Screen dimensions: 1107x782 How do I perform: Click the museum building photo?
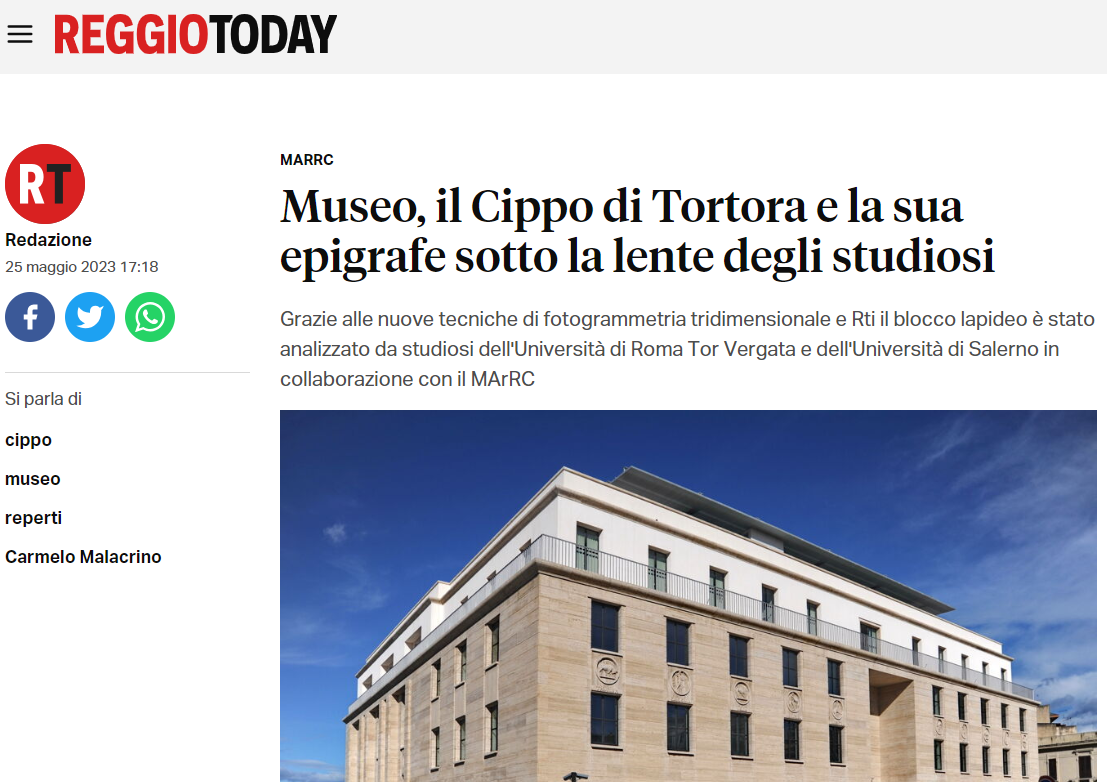tap(688, 596)
